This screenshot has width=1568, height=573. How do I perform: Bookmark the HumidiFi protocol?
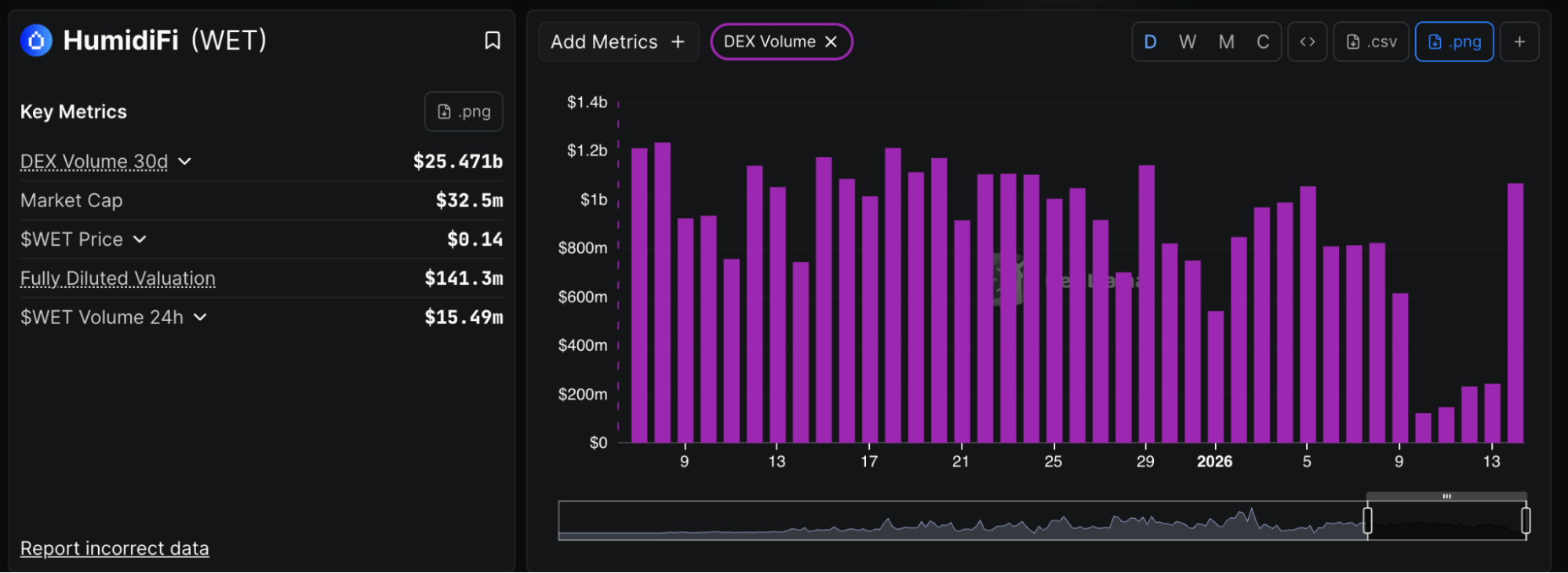pyautogui.click(x=492, y=41)
